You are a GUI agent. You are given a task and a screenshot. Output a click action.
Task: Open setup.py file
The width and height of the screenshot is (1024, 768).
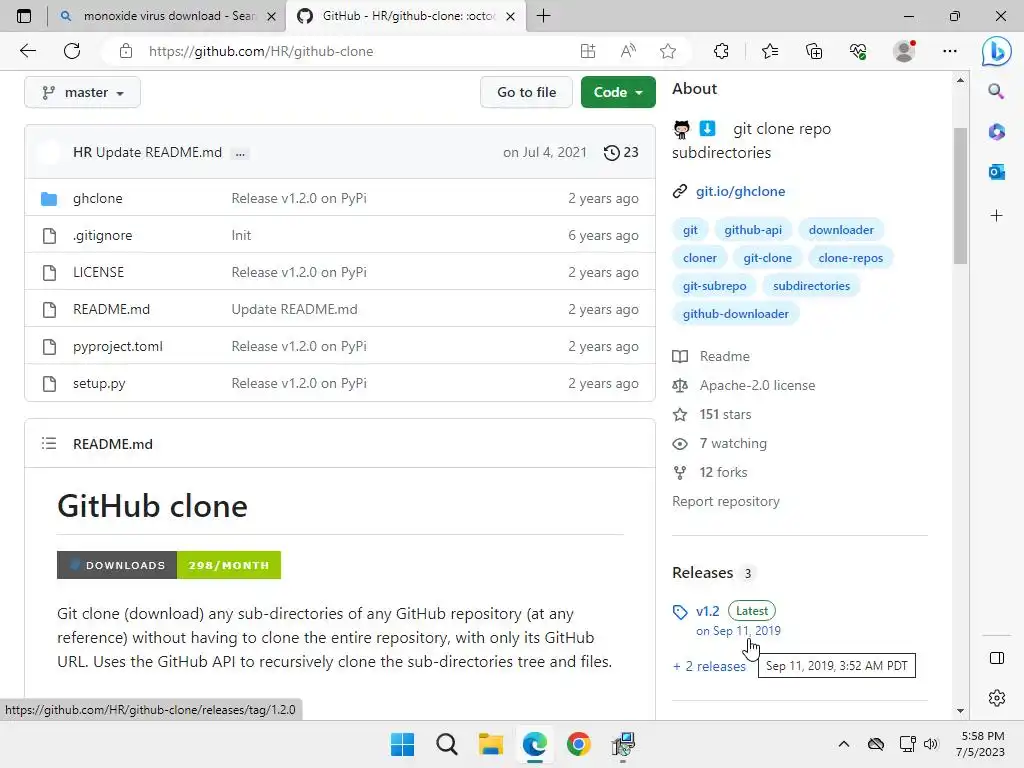(99, 383)
